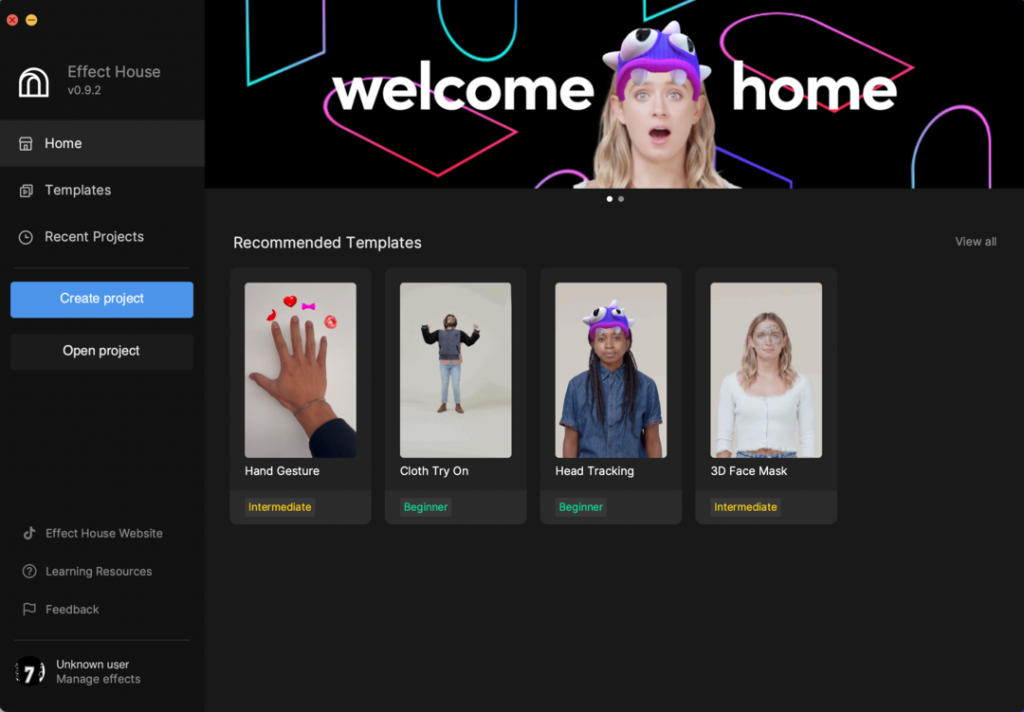Click the Head Tracking template title

594,471
